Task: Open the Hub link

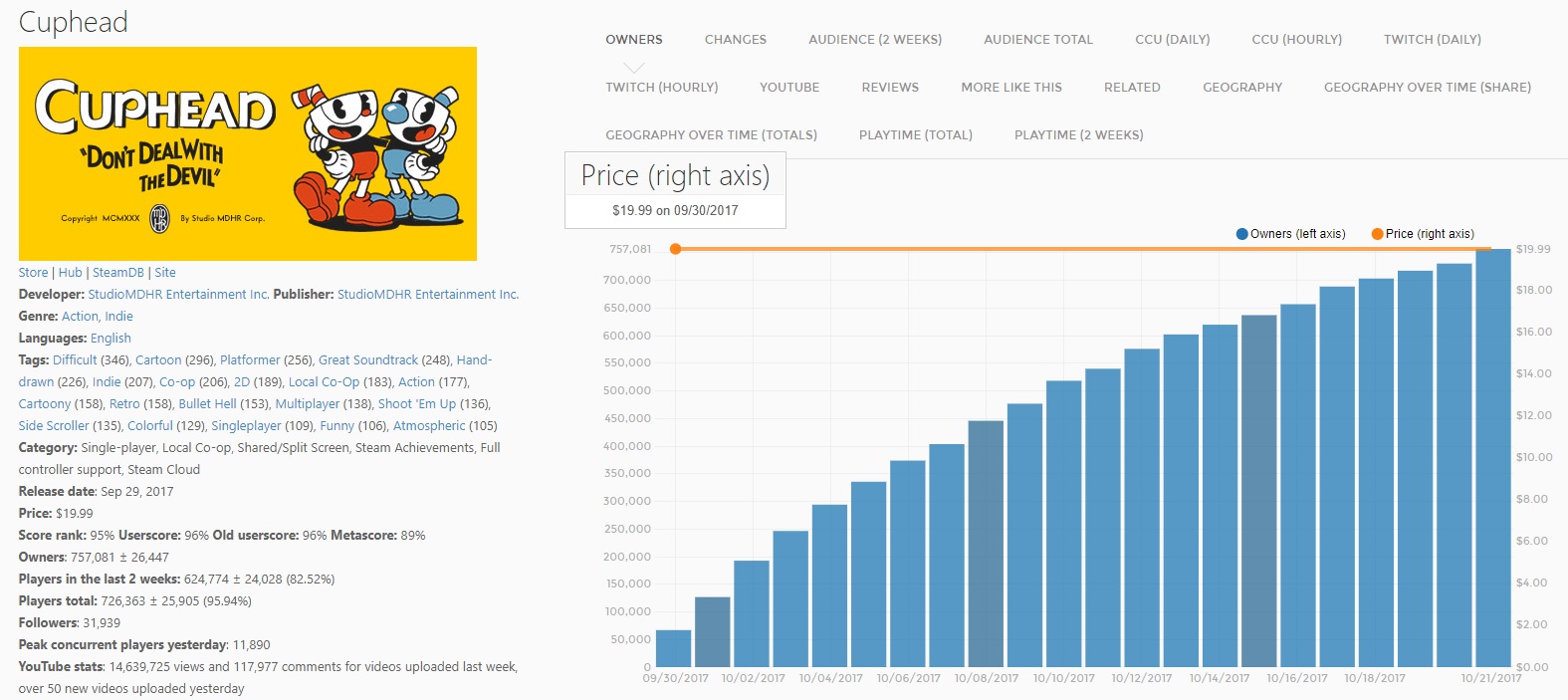Action: [x=71, y=273]
